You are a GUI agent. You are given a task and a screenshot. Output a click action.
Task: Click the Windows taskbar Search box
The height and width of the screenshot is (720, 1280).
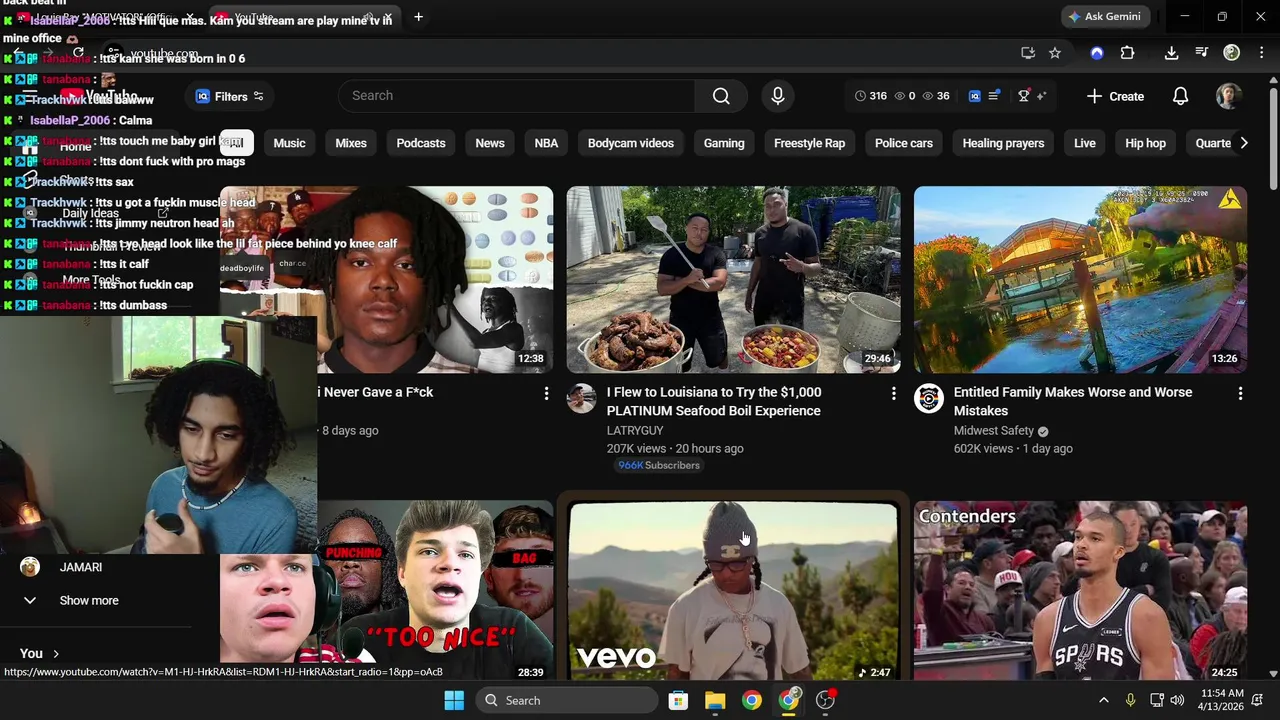pos(568,700)
